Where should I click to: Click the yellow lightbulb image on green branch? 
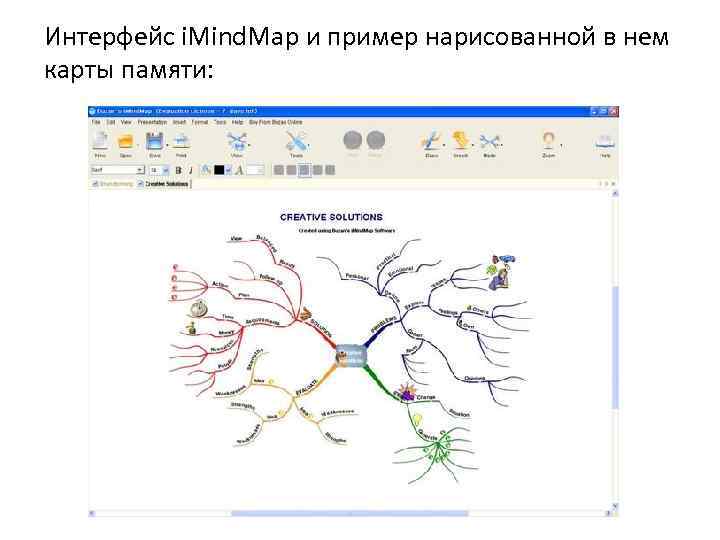pyautogui.click(x=417, y=419)
